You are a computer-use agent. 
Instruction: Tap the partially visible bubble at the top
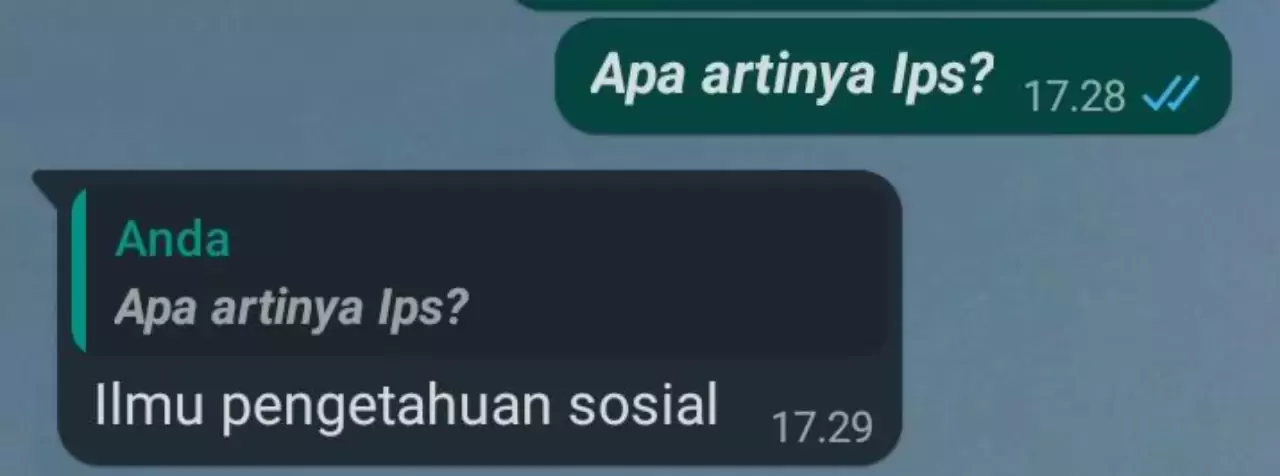coord(870,5)
